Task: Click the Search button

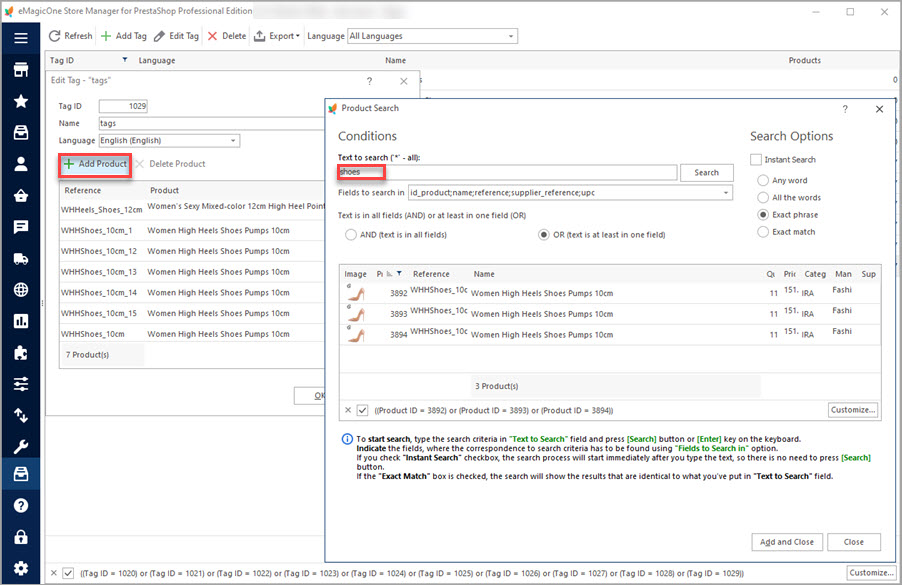Action: pyautogui.click(x=706, y=173)
